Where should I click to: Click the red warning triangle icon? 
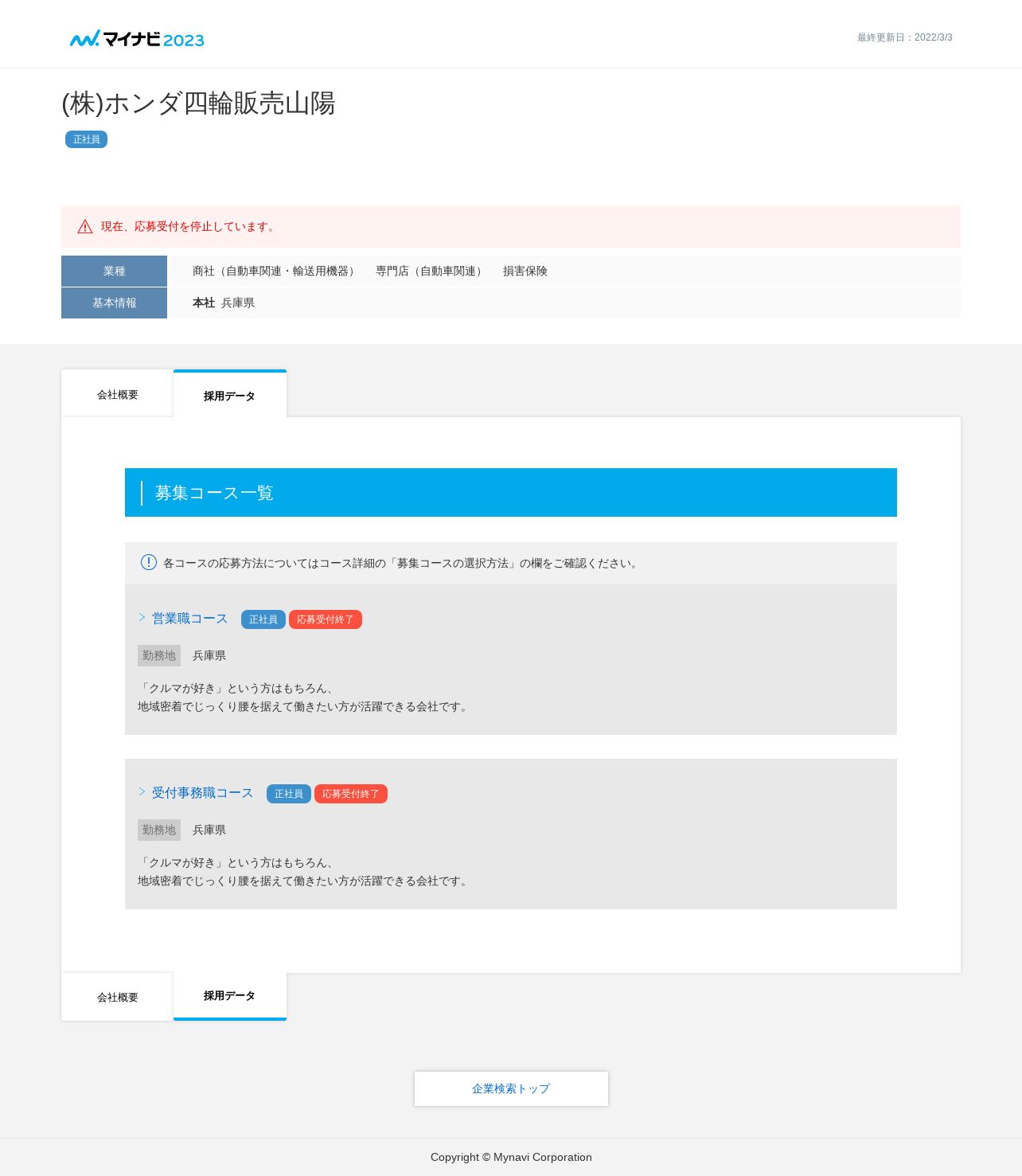[85, 227]
